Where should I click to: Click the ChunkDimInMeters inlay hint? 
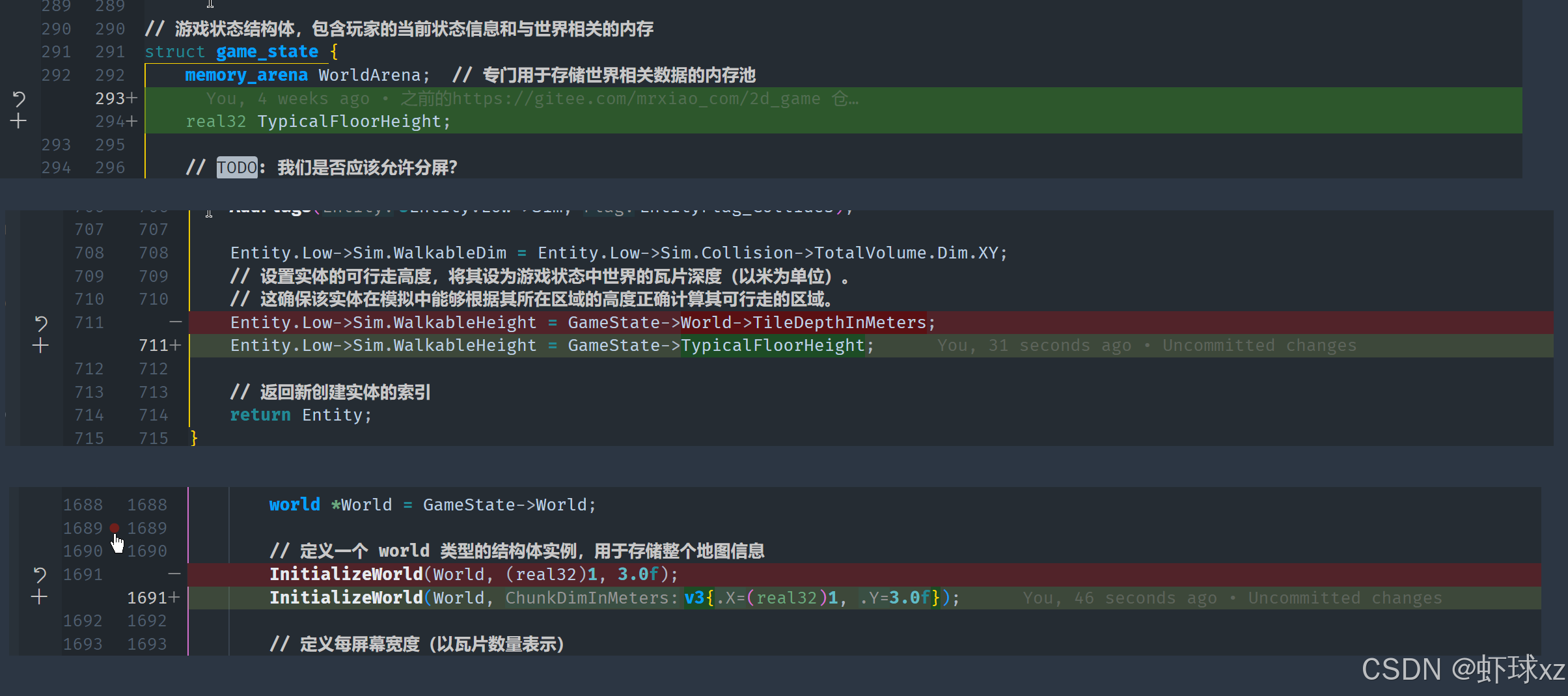coord(592,597)
